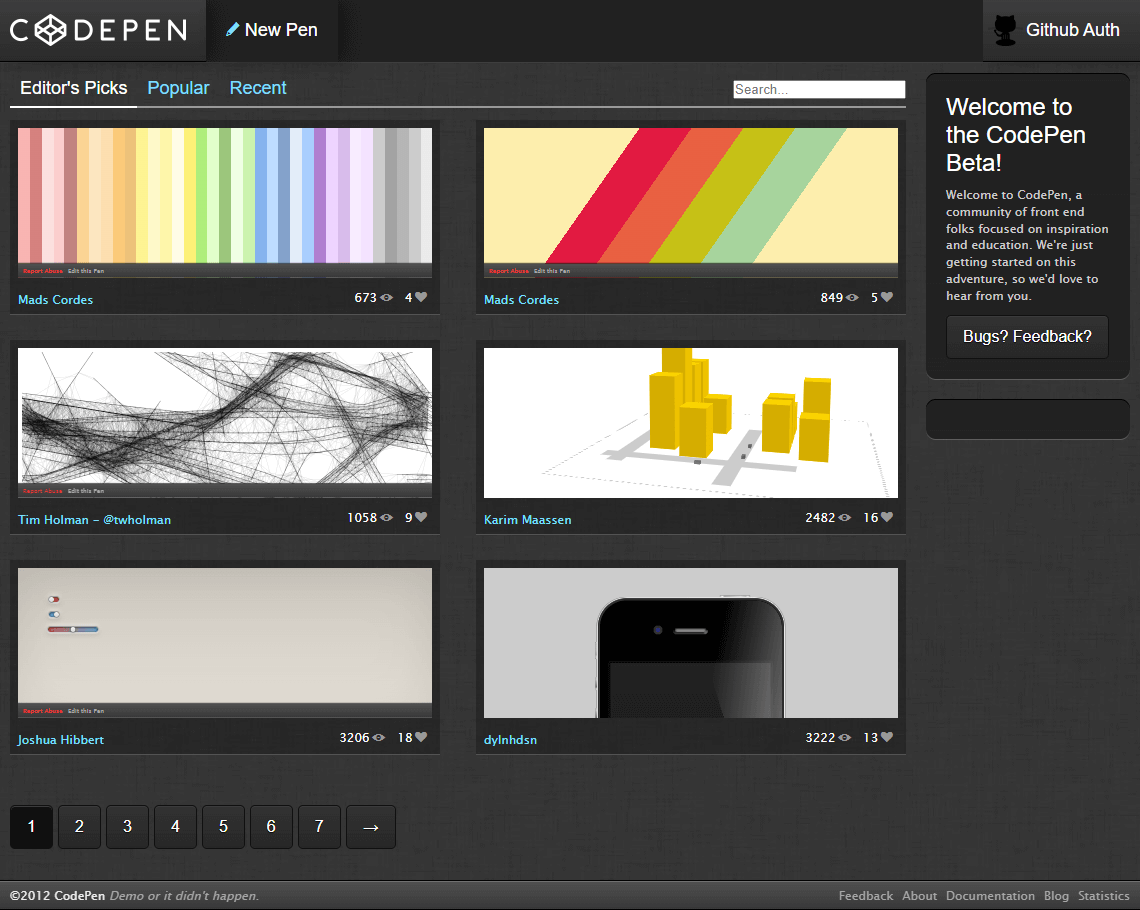Open the 3D yellow buildings pen thumbnail
This screenshot has width=1140, height=910.
point(690,422)
